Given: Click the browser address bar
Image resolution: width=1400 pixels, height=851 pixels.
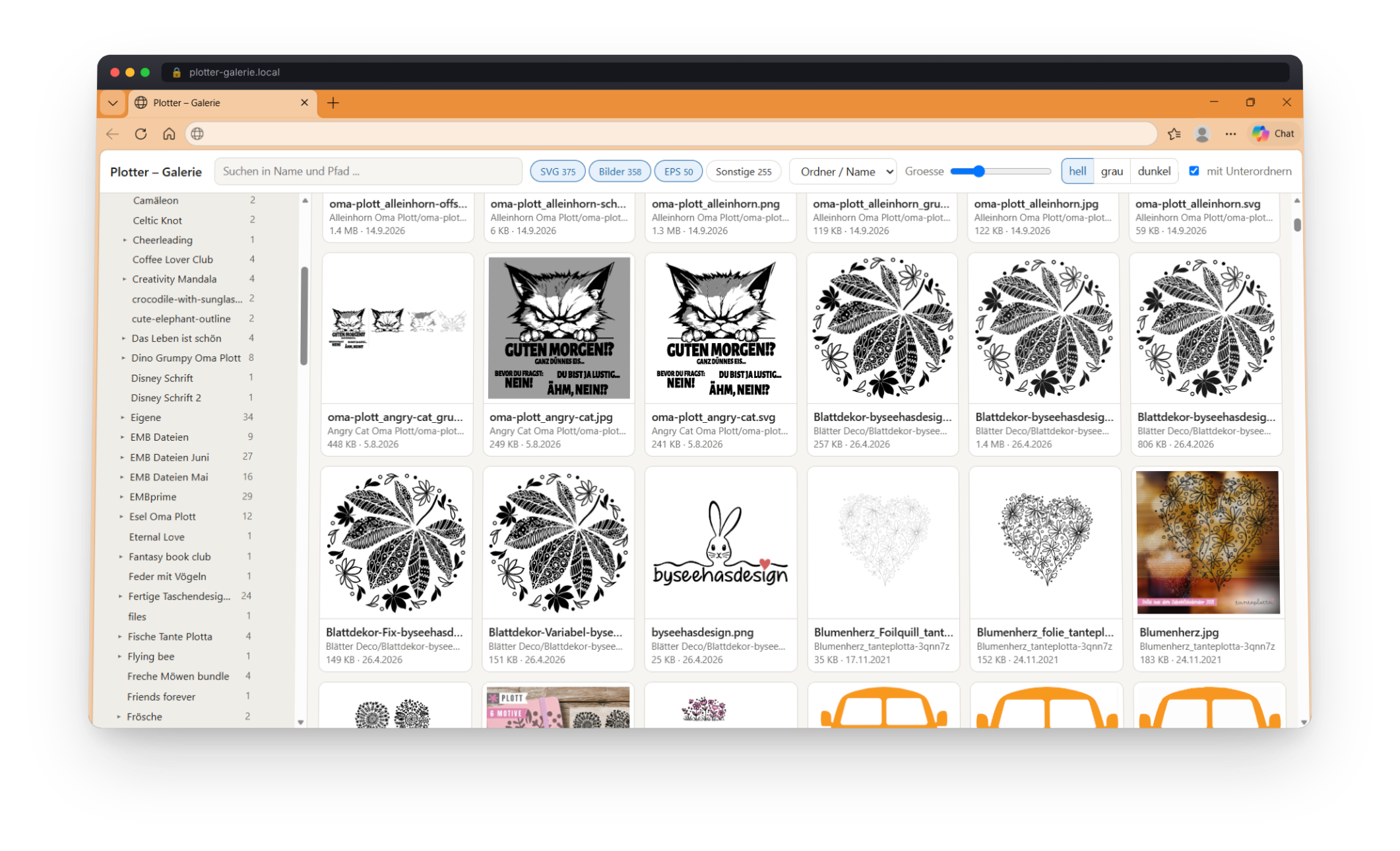Looking at the screenshot, I should (x=670, y=134).
